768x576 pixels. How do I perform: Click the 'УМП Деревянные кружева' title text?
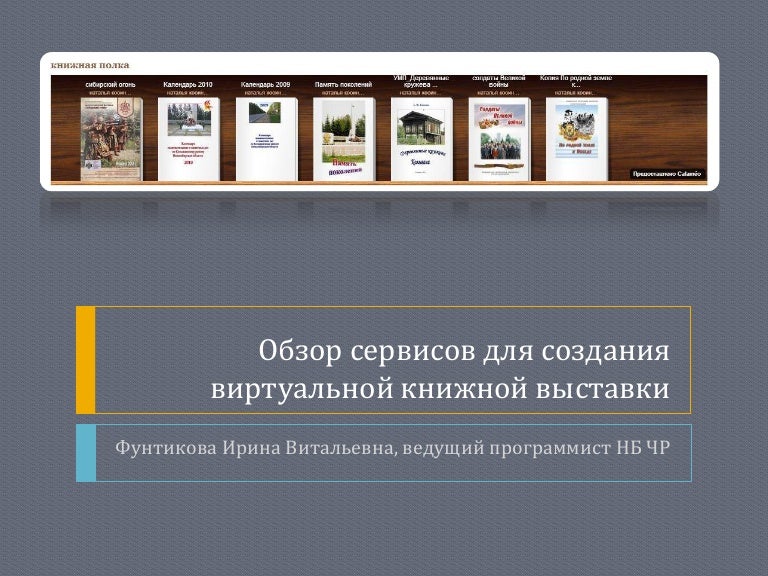[421, 81]
